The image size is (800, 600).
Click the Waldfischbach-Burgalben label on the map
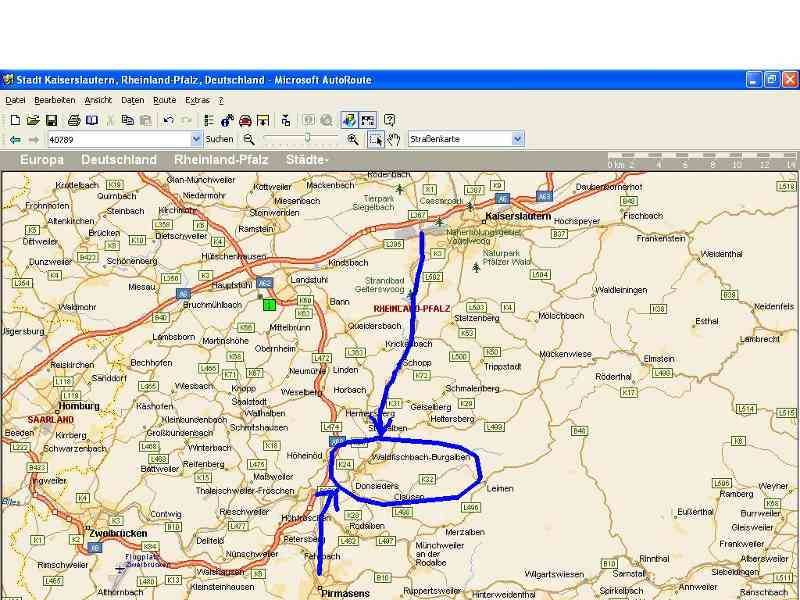(x=421, y=458)
